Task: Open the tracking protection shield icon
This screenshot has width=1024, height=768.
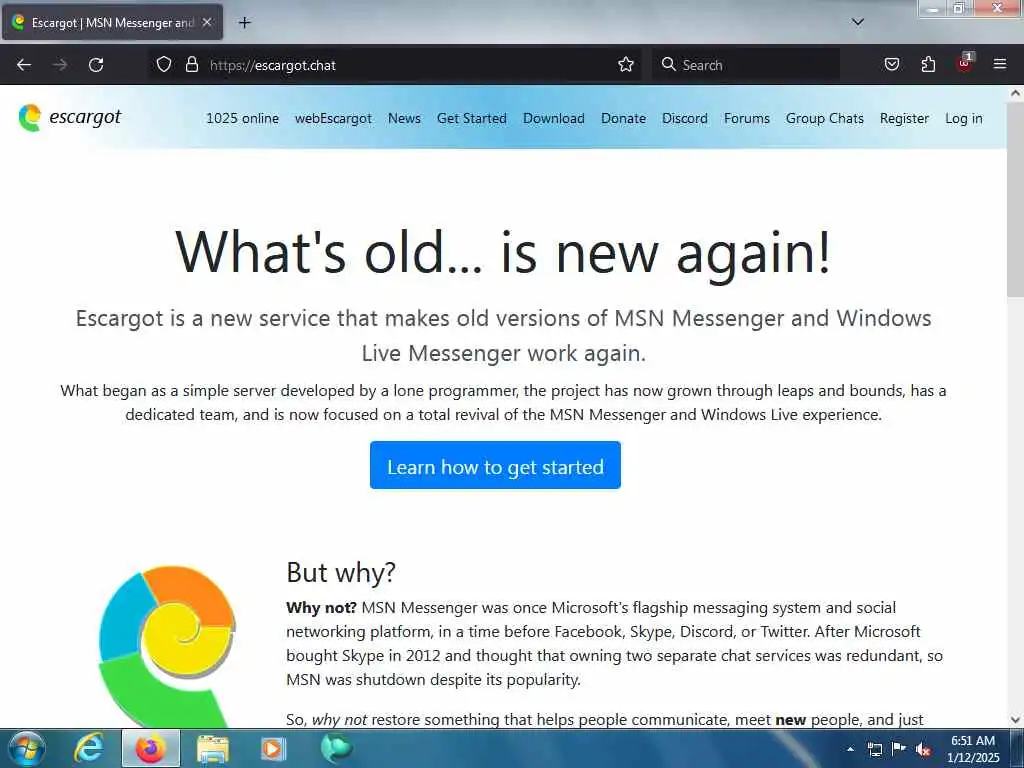Action: (164, 65)
